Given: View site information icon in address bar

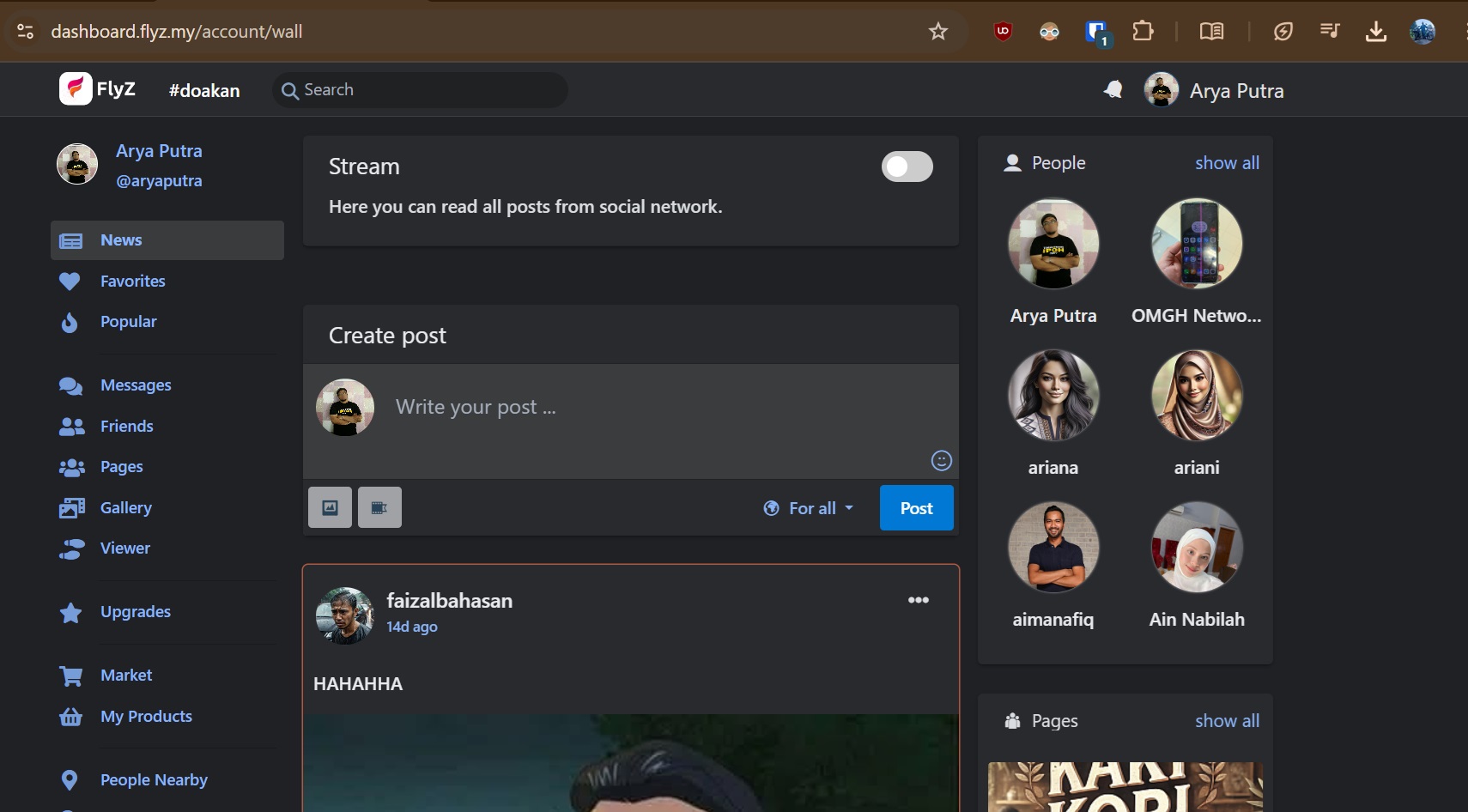Looking at the screenshot, I should tap(26, 32).
